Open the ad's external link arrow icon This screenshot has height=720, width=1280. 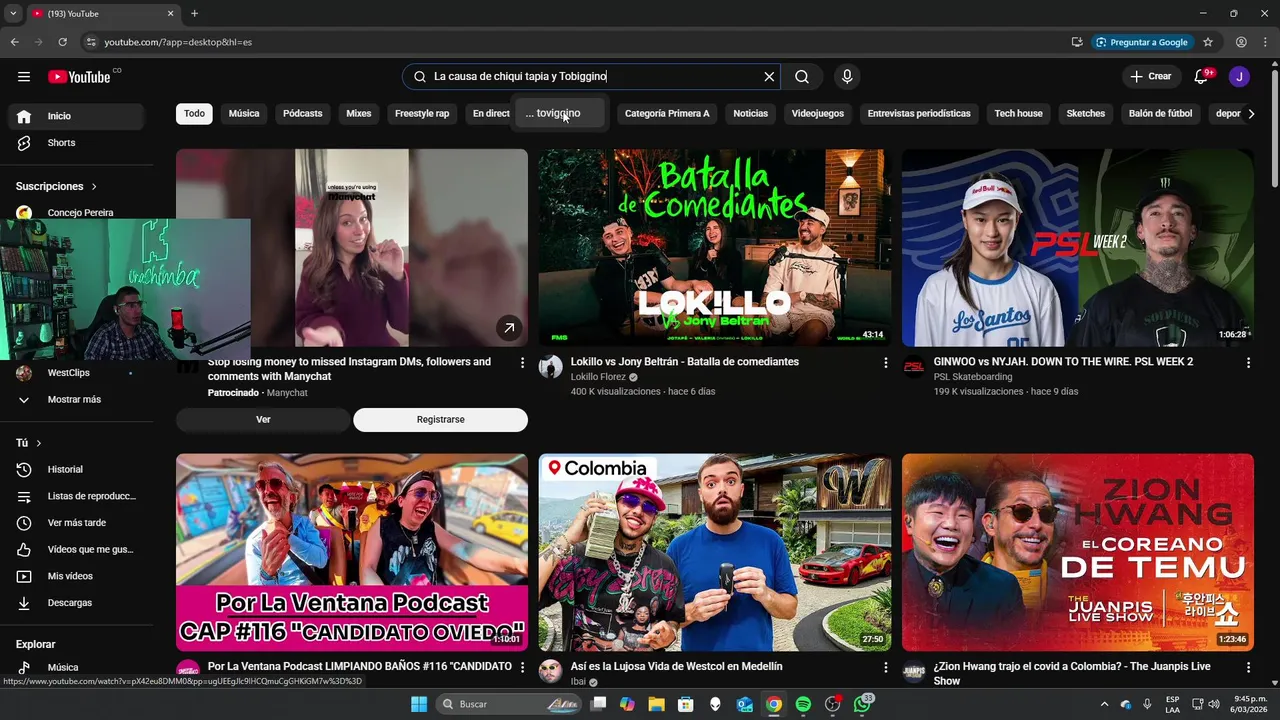point(509,328)
